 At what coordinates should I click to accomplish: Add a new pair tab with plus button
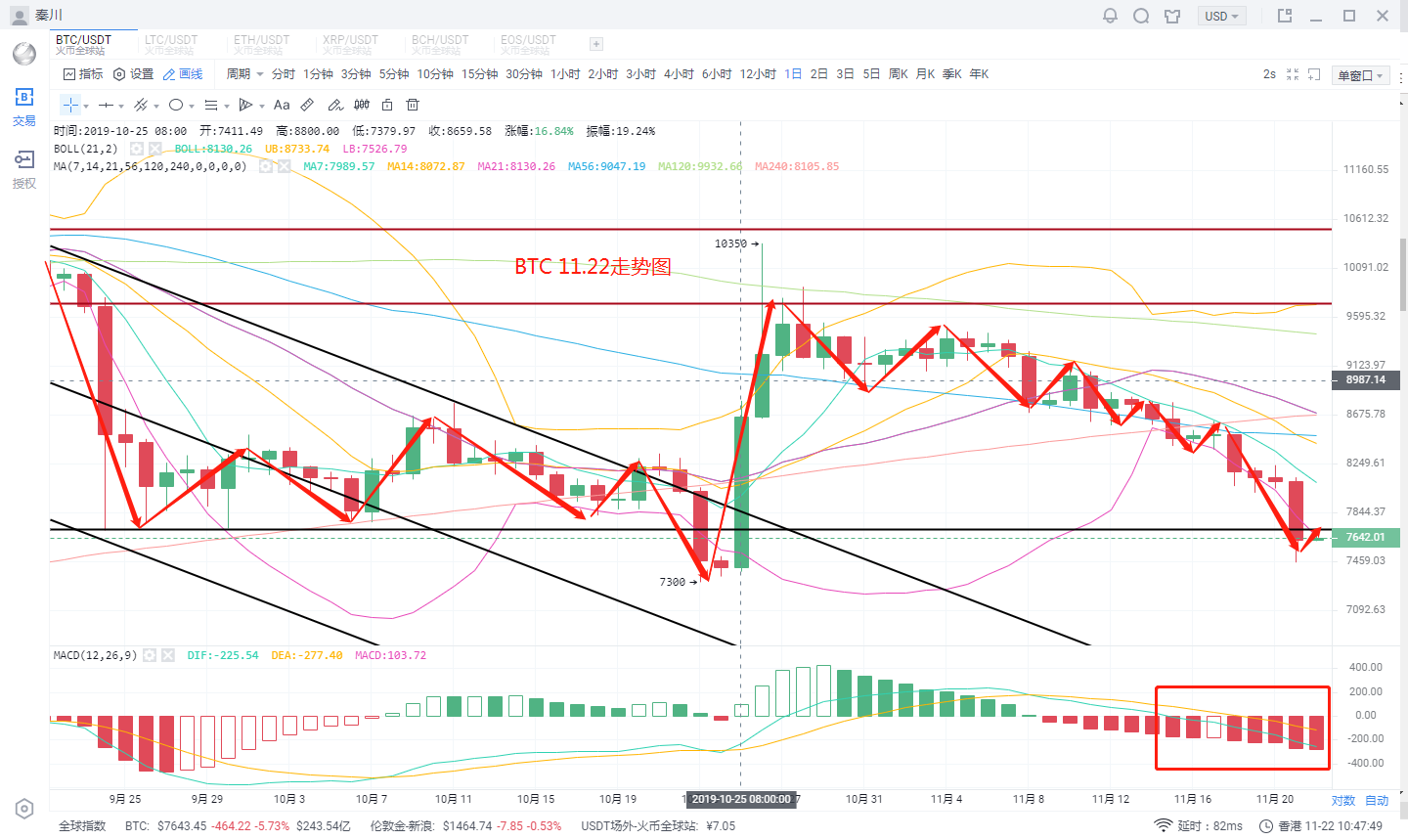coord(596,44)
